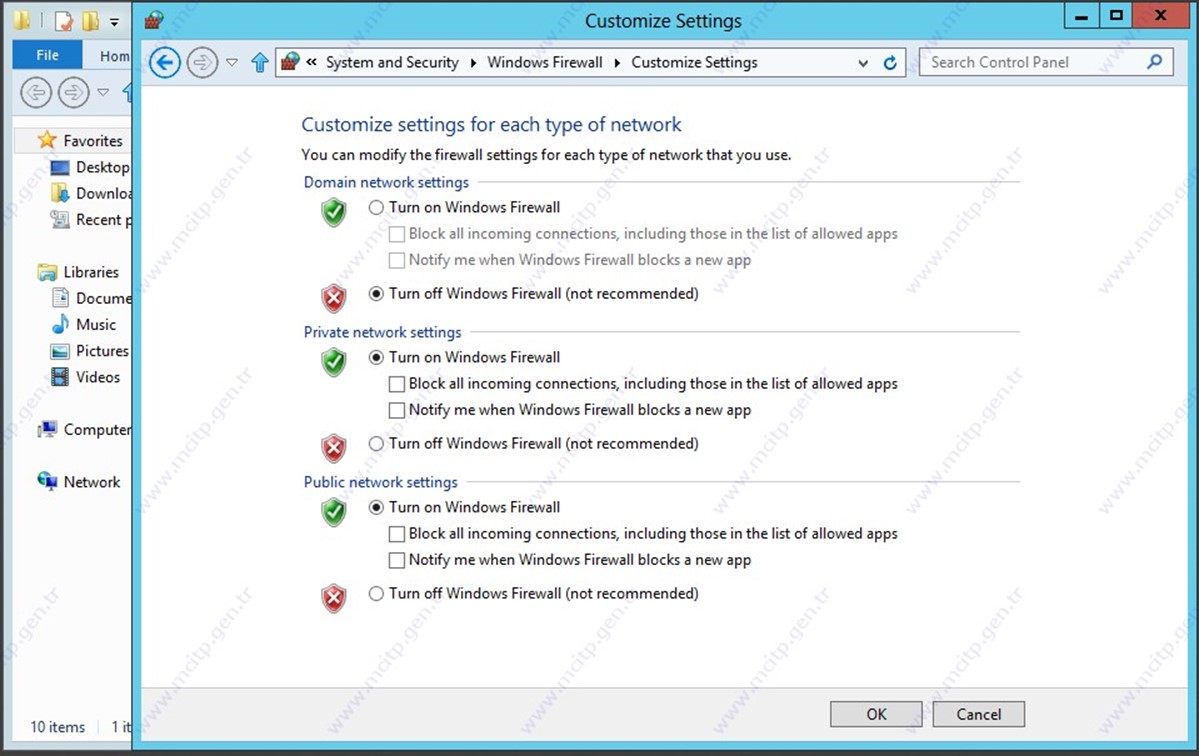Refresh the Customize Settings page
The height and width of the screenshot is (756, 1199).
point(890,63)
